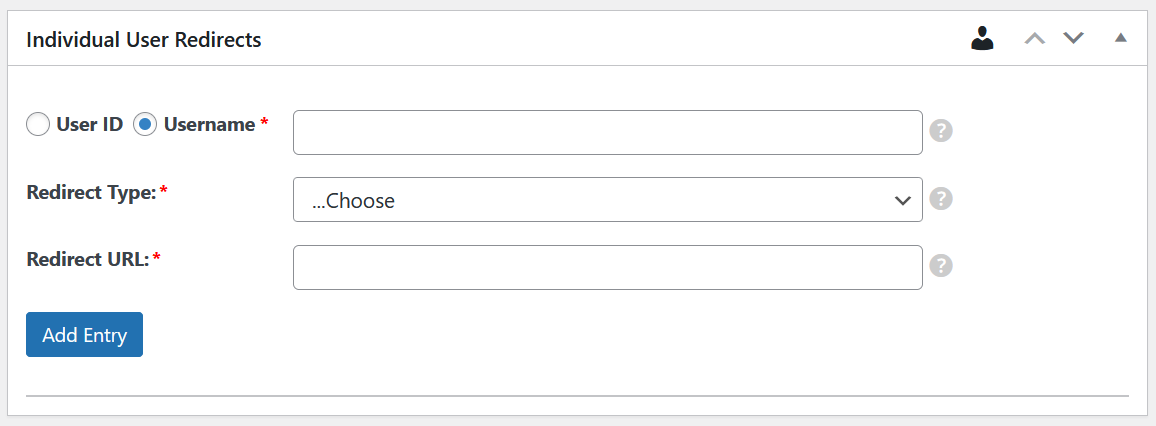The width and height of the screenshot is (1156, 426).
Task: Click the "User ID" label text
Action: pyautogui.click(x=89, y=125)
